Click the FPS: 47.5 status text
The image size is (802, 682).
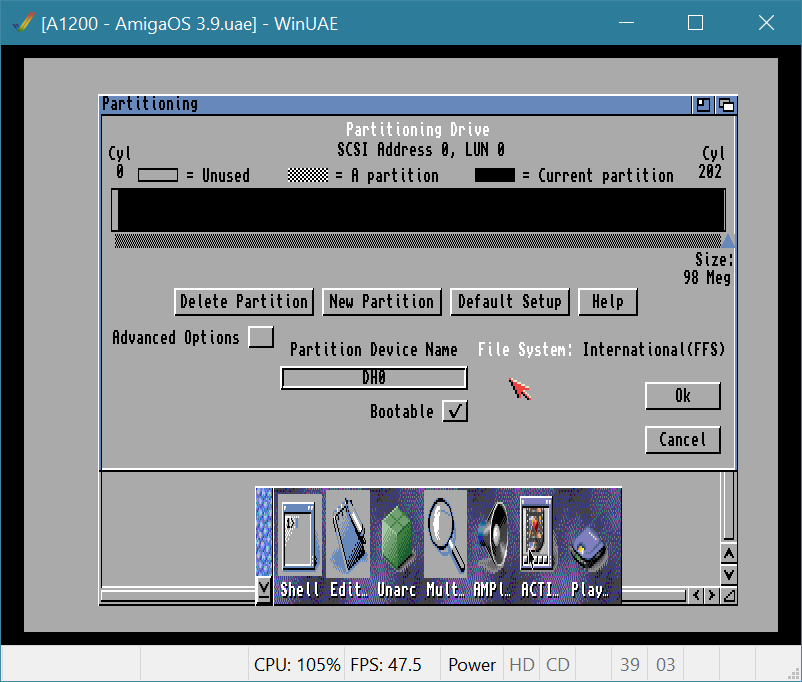pyautogui.click(x=386, y=665)
